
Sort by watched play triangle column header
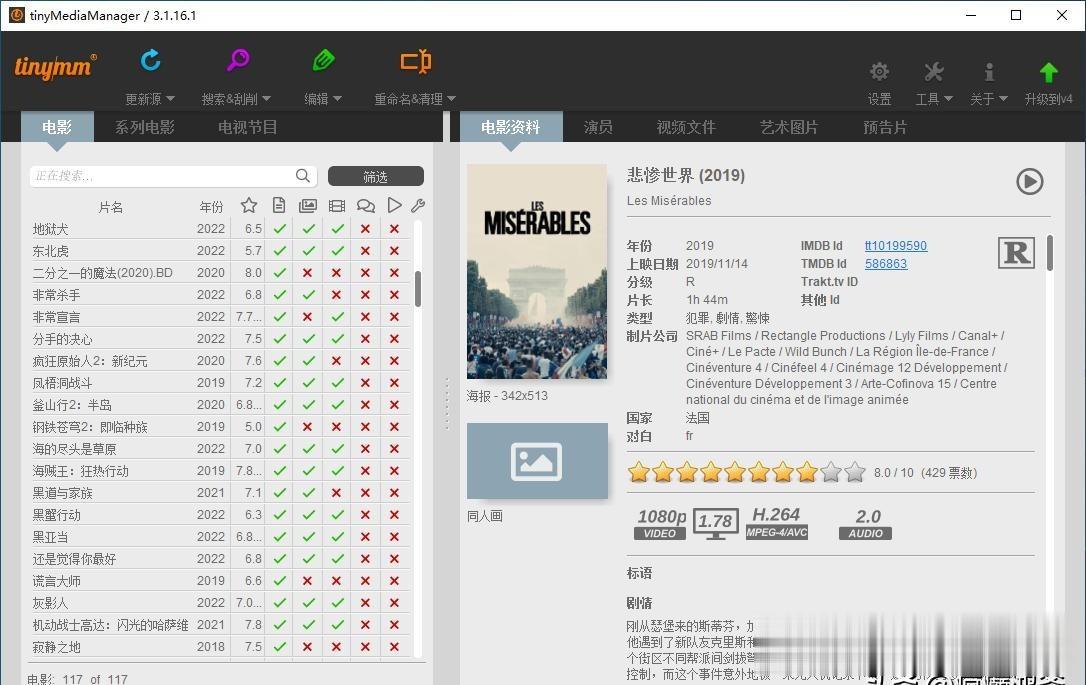click(394, 205)
